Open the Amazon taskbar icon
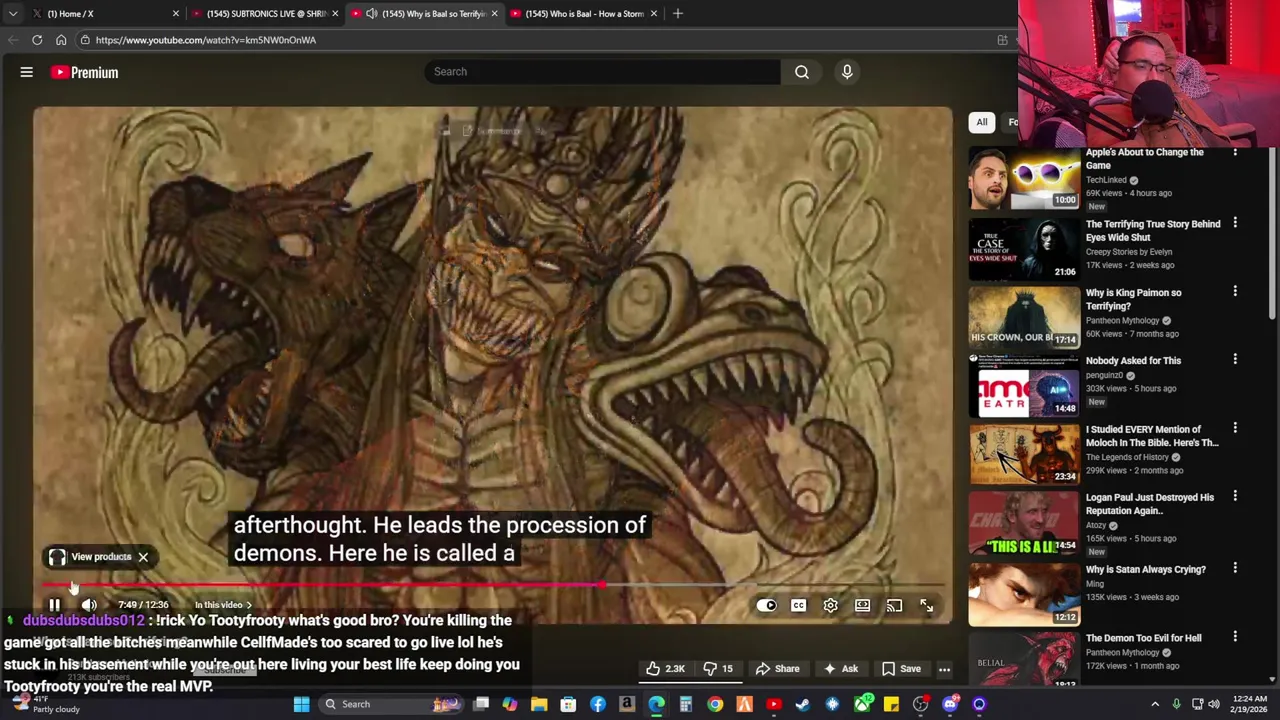Image resolution: width=1280 pixels, height=720 pixels. coord(627,704)
